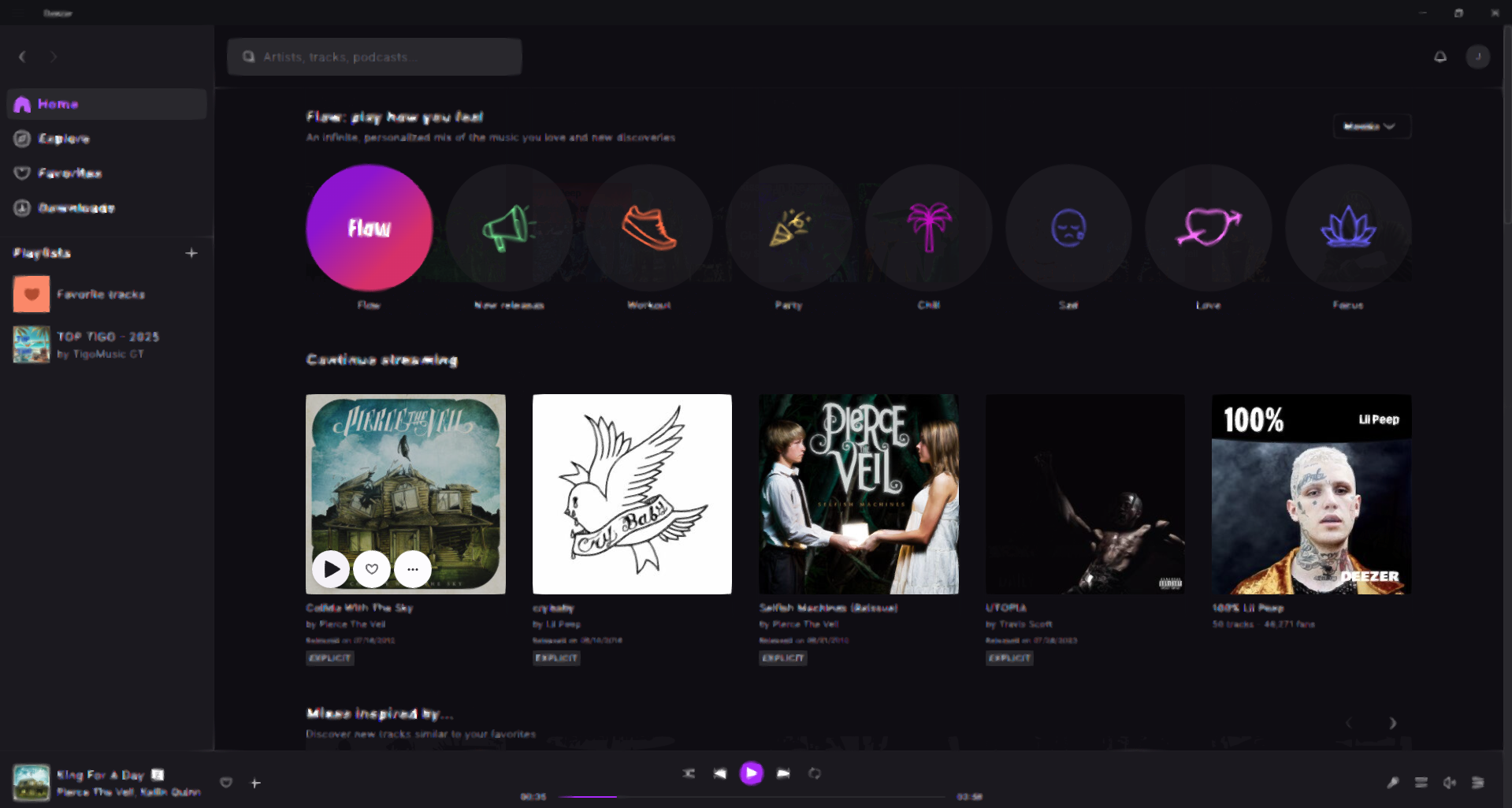Open lyrics with the microphone icon

point(1393,783)
